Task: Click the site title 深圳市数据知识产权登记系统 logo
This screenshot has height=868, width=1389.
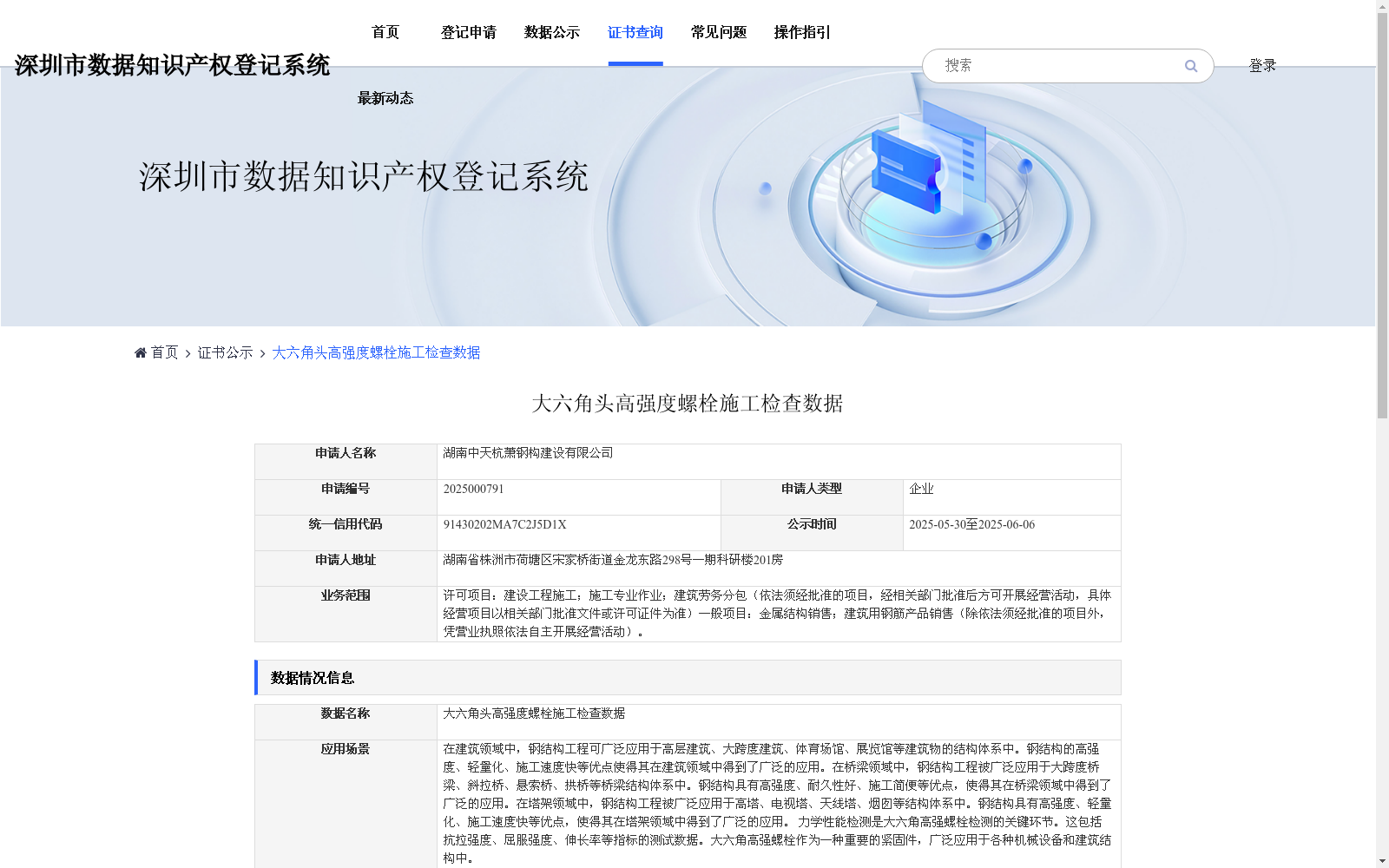Action: [x=172, y=65]
